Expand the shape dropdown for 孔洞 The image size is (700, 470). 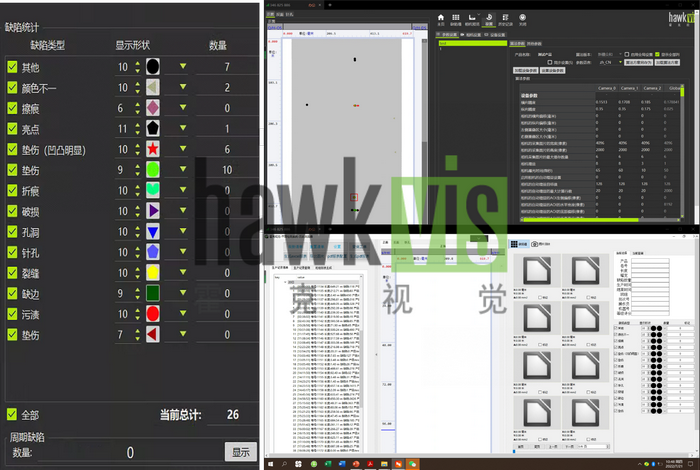pos(183,231)
